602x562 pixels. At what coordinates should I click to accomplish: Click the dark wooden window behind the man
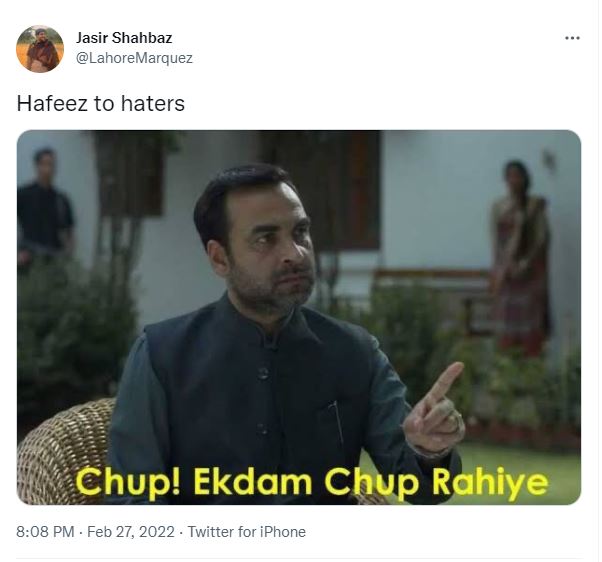[324, 190]
